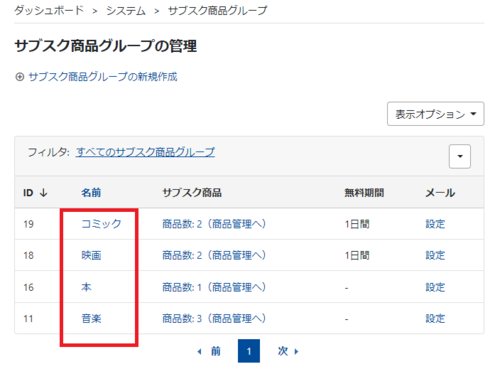The image size is (500, 374).
Task: Click ID cell 18
Action: coord(28,256)
